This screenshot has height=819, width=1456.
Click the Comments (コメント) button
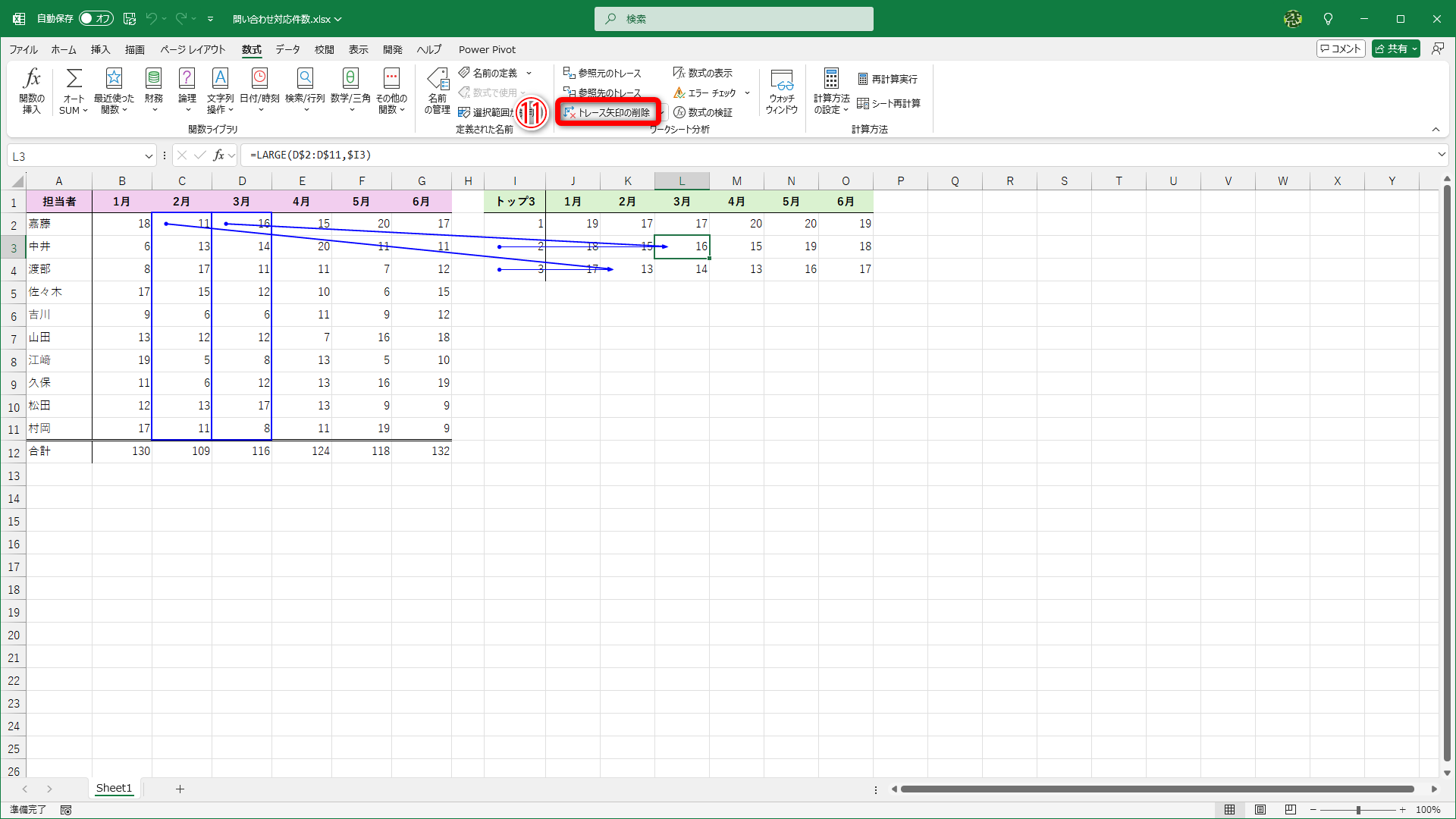click(1341, 49)
